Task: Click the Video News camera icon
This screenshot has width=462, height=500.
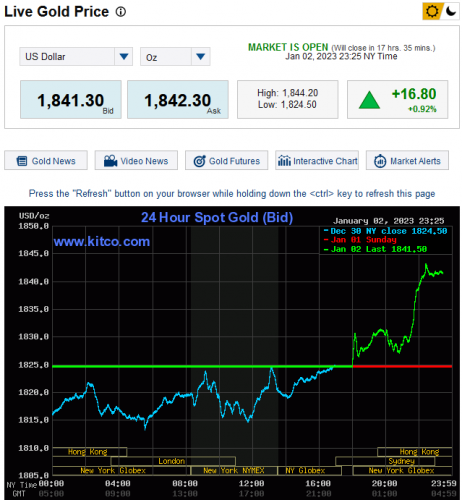Action: coord(110,161)
